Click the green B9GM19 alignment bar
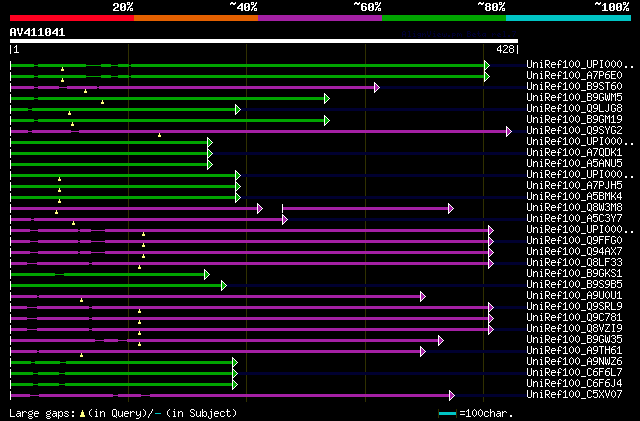This screenshot has width=640, height=421. click(168, 120)
